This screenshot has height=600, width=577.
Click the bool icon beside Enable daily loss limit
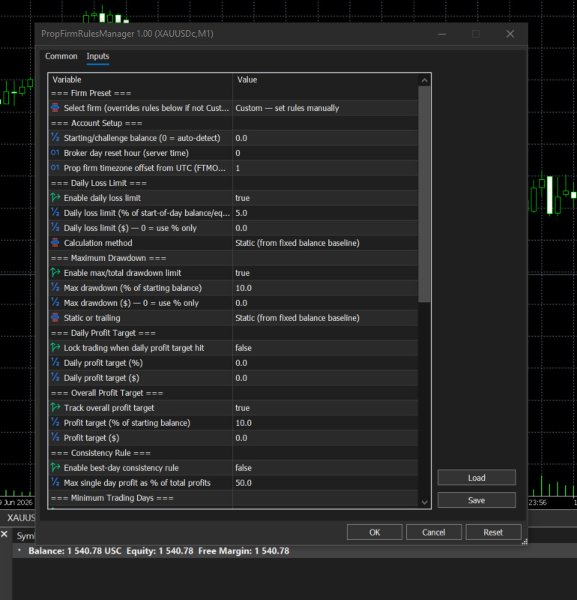pos(55,198)
